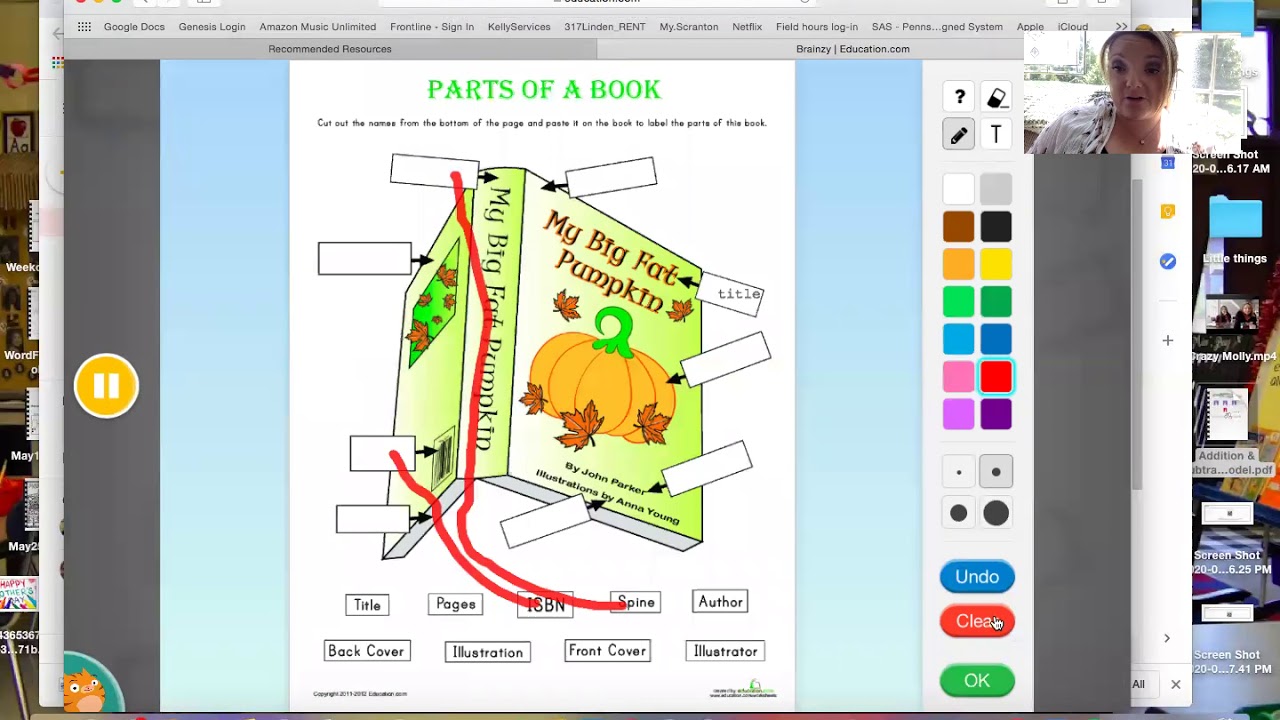Open Amazon Music Unlimited bookmark
Viewport: 1280px width, 720px height.
click(x=318, y=27)
